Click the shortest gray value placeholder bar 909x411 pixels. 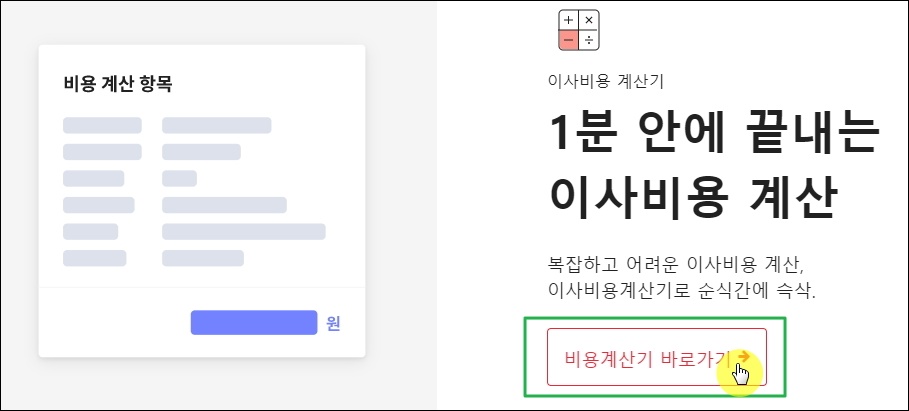click(180, 179)
